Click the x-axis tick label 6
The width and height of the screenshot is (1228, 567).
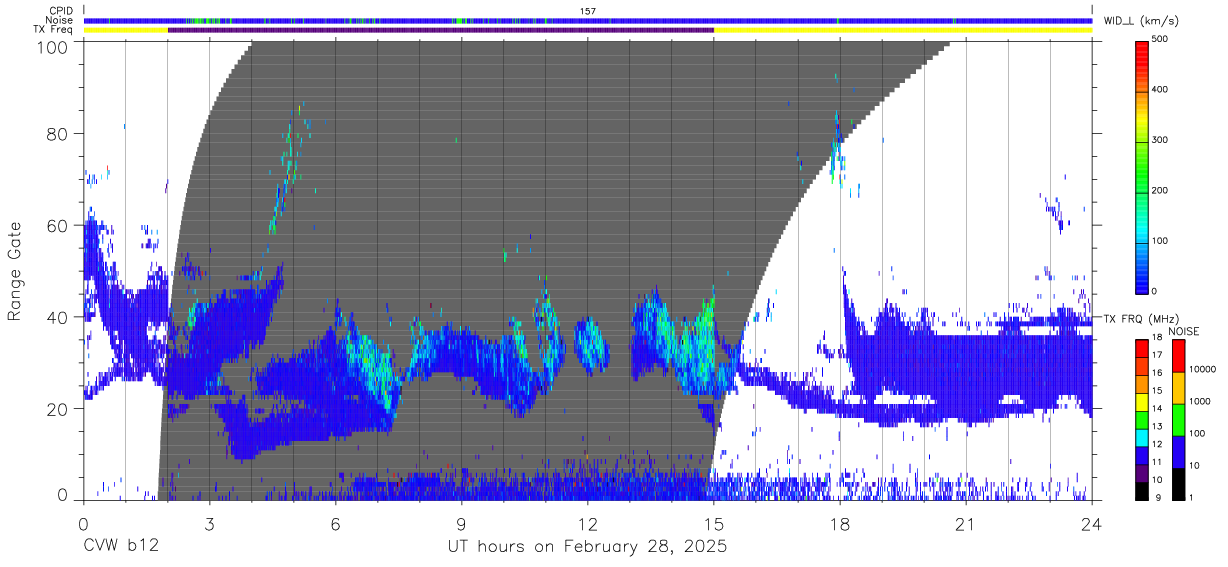click(336, 524)
